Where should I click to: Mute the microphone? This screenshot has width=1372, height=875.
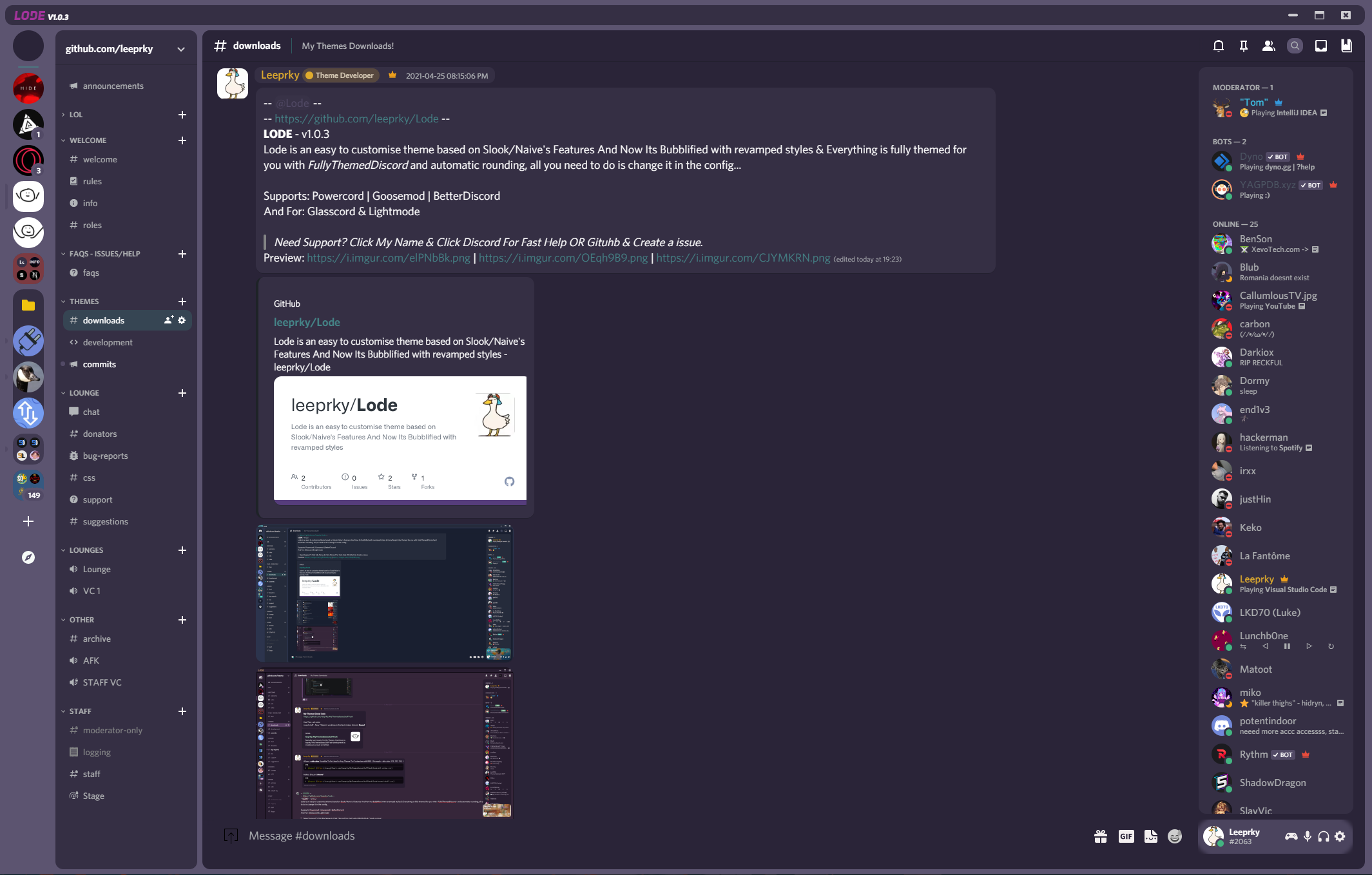point(1308,836)
